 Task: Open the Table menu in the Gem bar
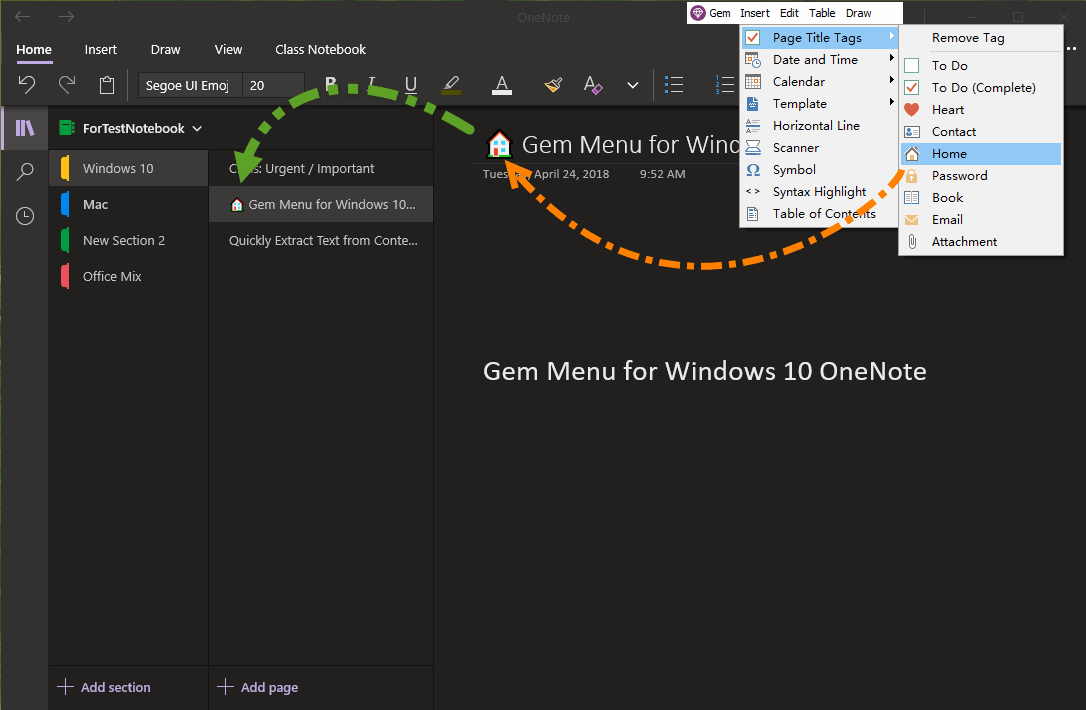point(822,13)
